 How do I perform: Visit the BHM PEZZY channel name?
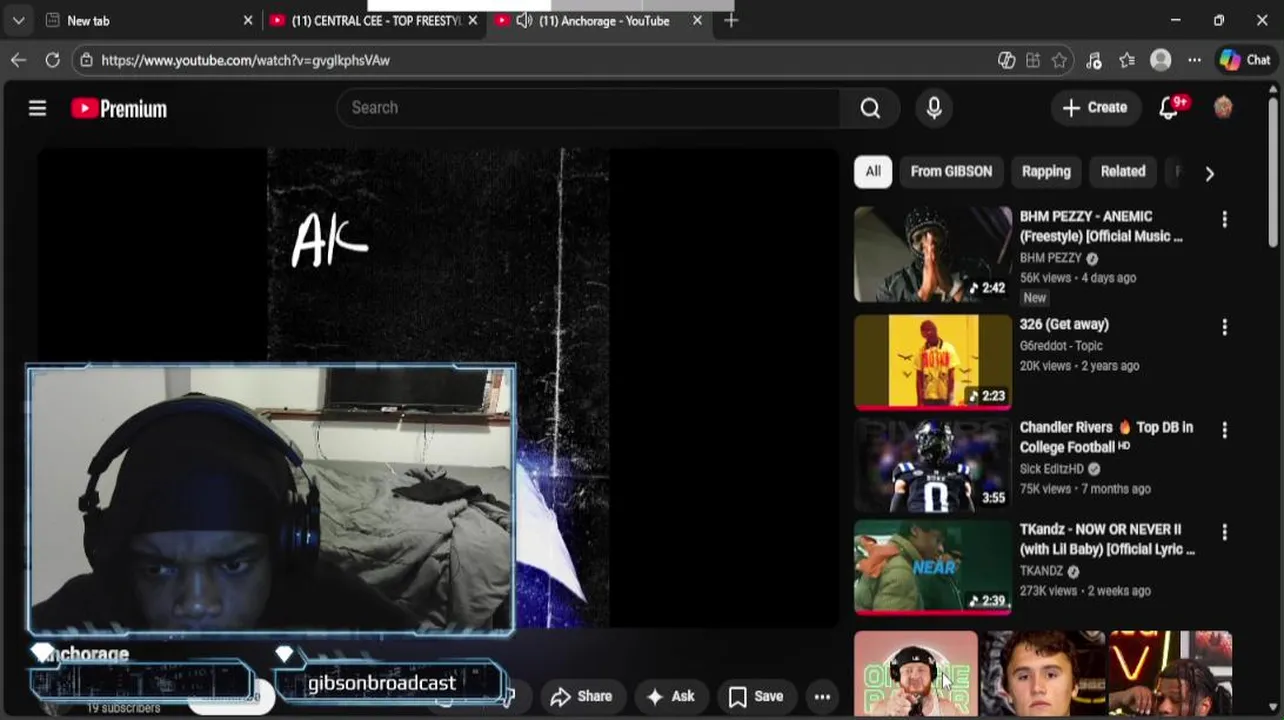click(x=1050, y=258)
